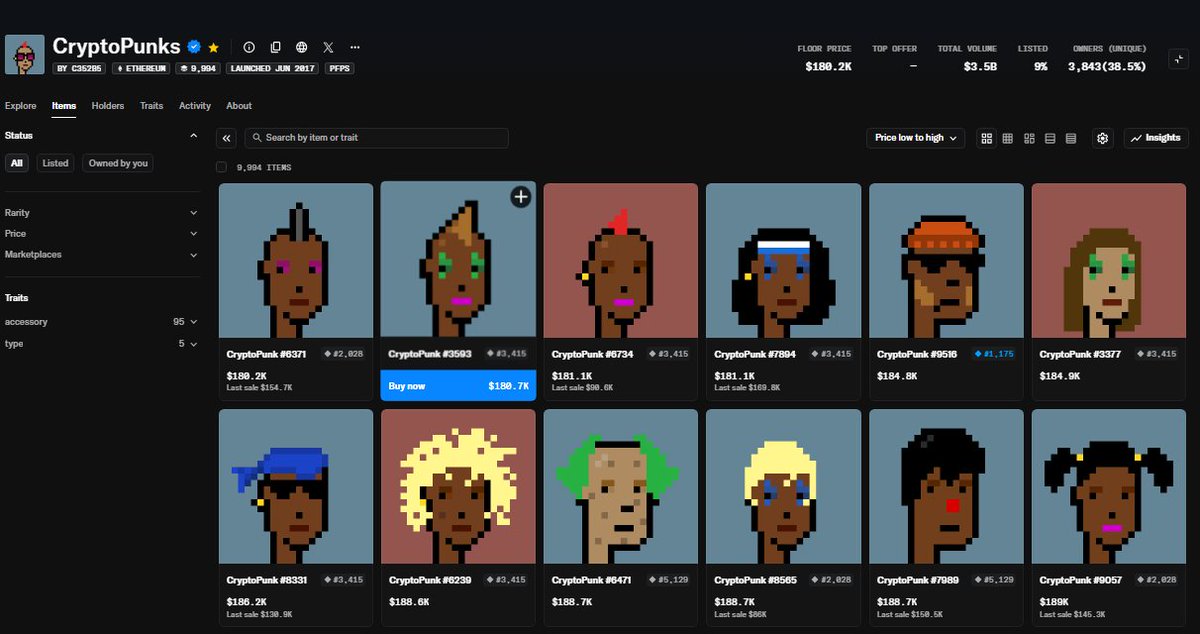Filter status by Owned by you
The image size is (1200, 634).
tap(118, 163)
